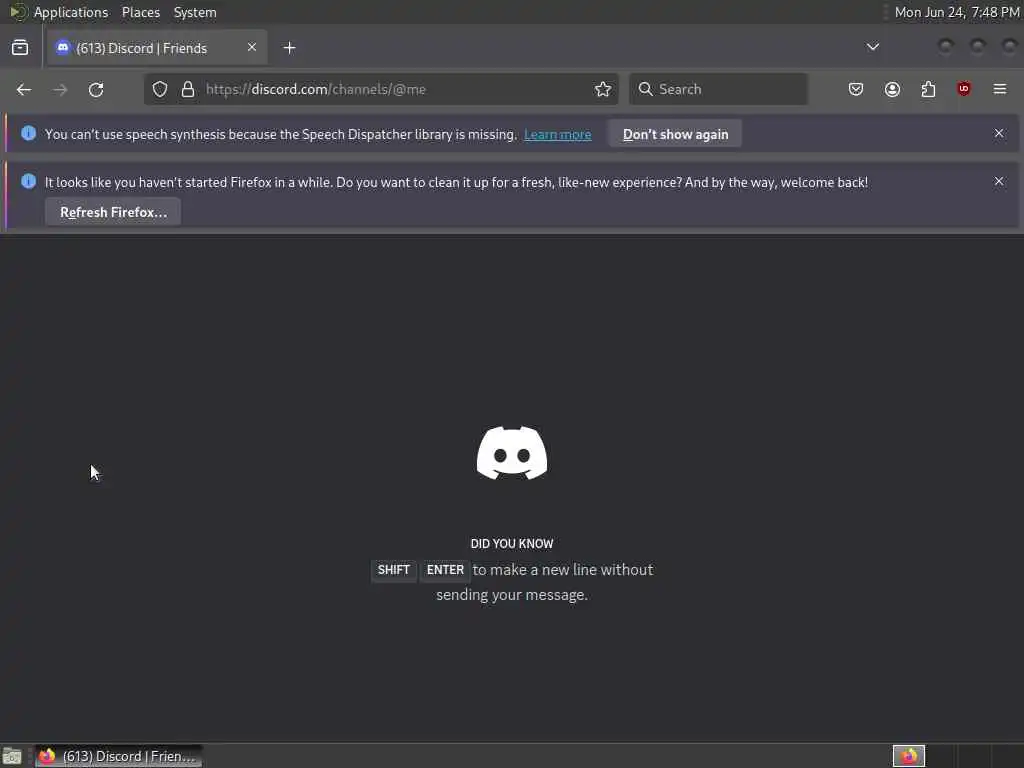Screen dimensions: 1024x768
Task: Open Firefox hamburger application menu
Action: click(1000, 89)
